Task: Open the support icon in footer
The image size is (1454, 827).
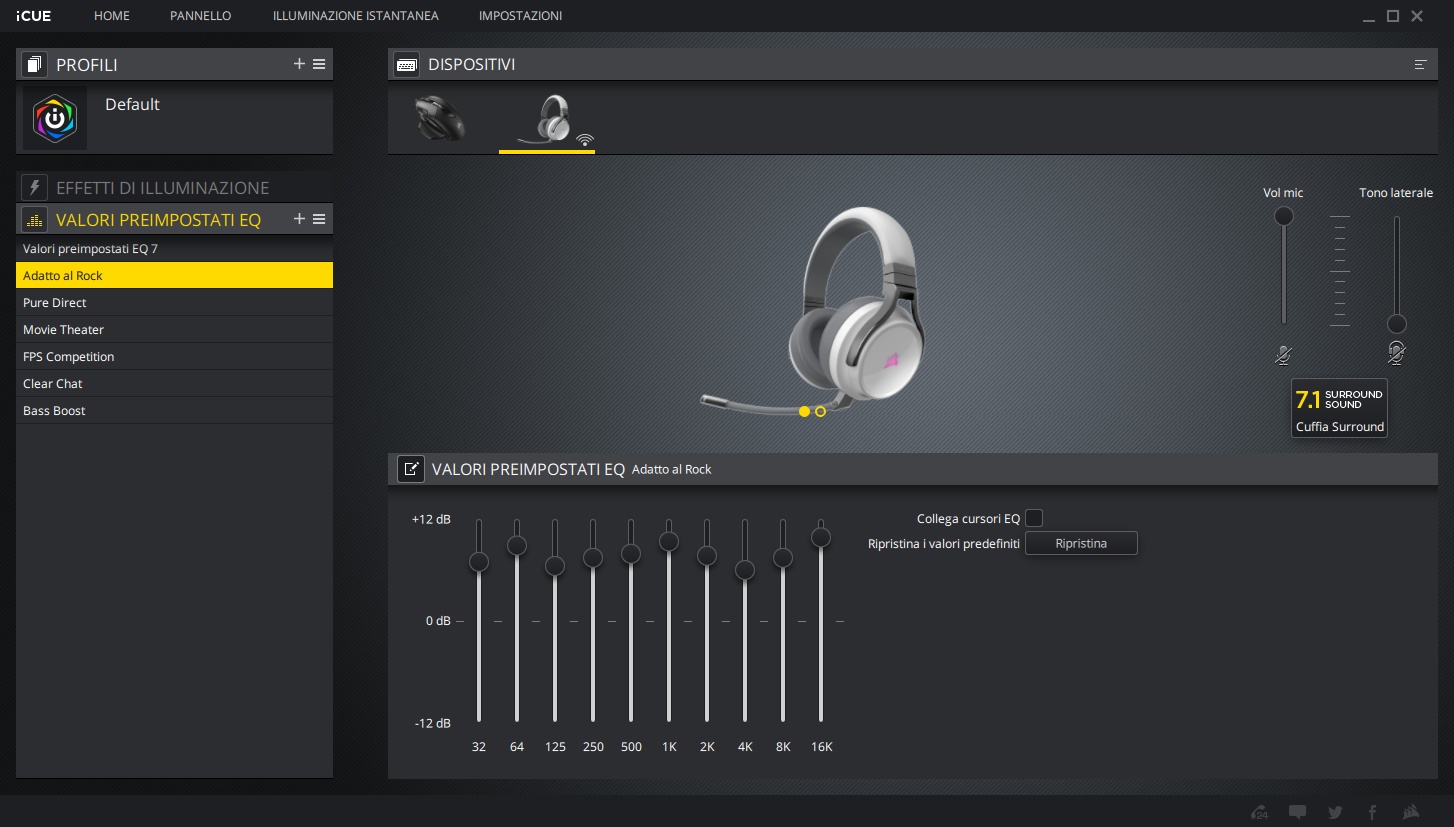Action: [x=1260, y=812]
